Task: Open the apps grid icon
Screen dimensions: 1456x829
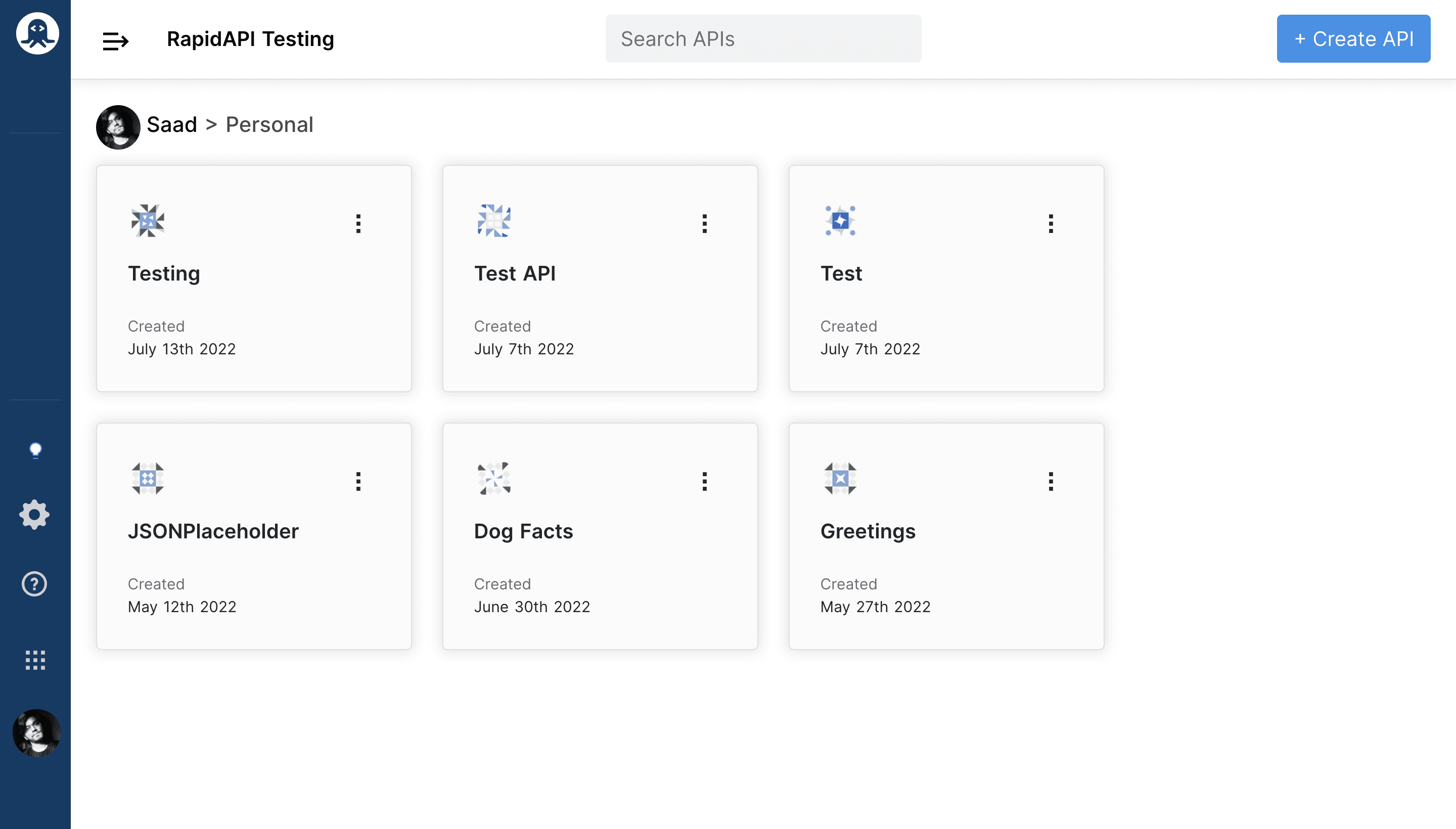Action: [x=35, y=661]
